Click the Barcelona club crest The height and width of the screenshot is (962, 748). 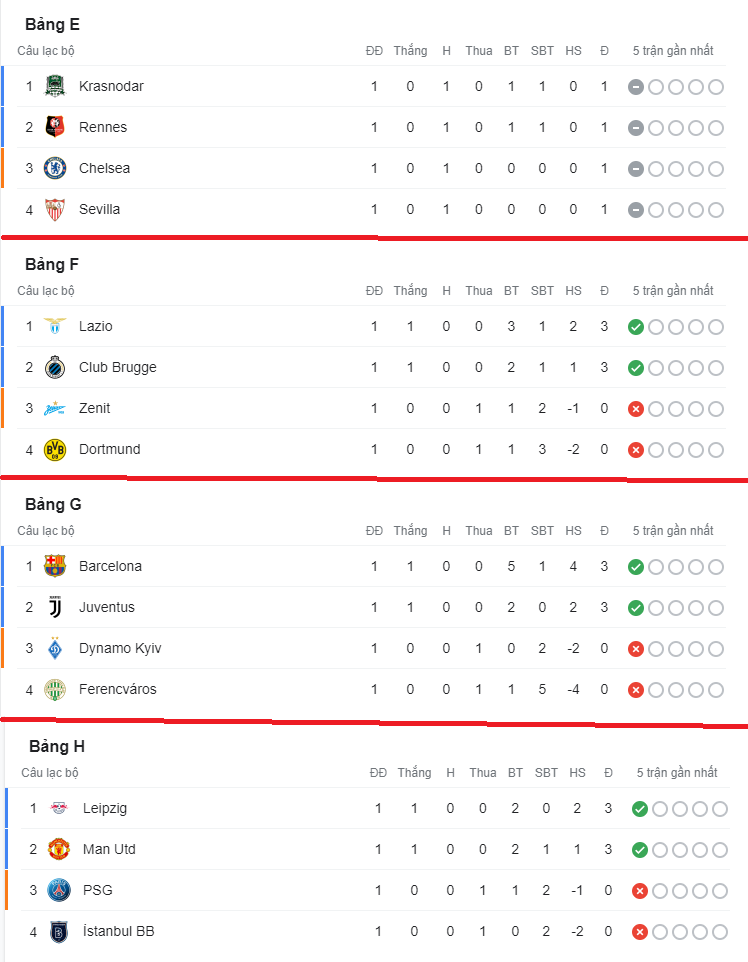pos(55,566)
